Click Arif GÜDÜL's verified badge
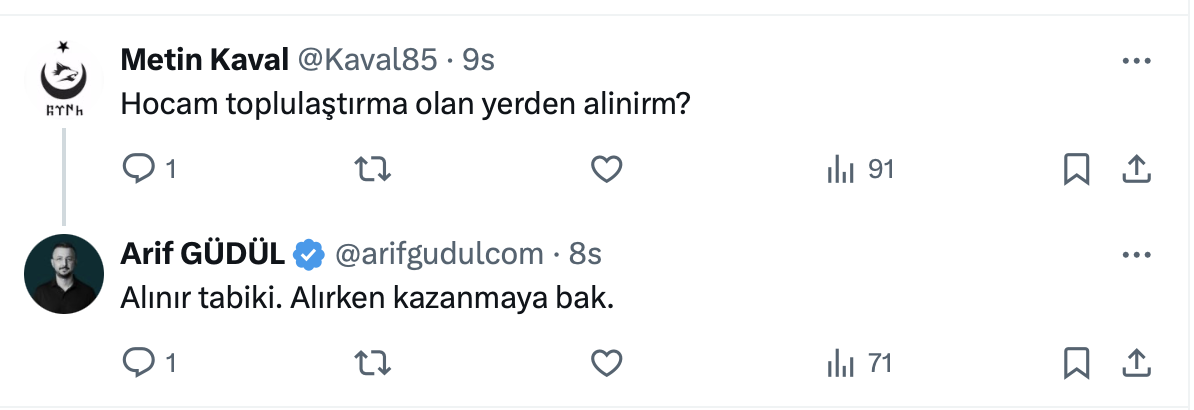 click(309, 255)
